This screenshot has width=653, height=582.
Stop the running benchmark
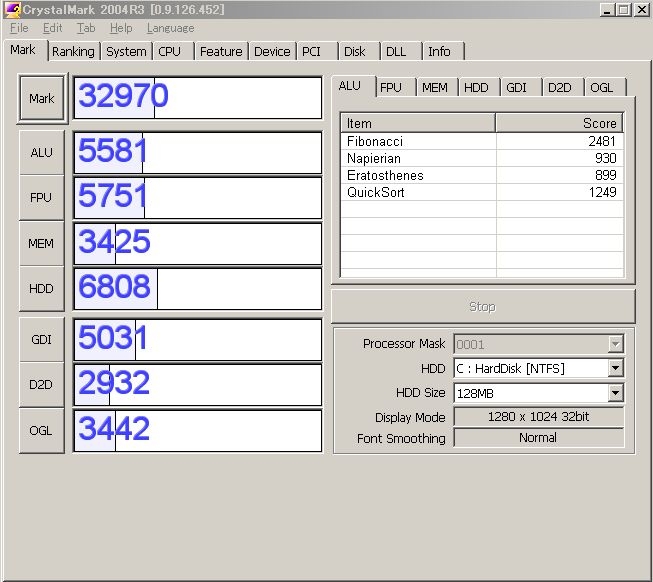click(x=482, y=307)
